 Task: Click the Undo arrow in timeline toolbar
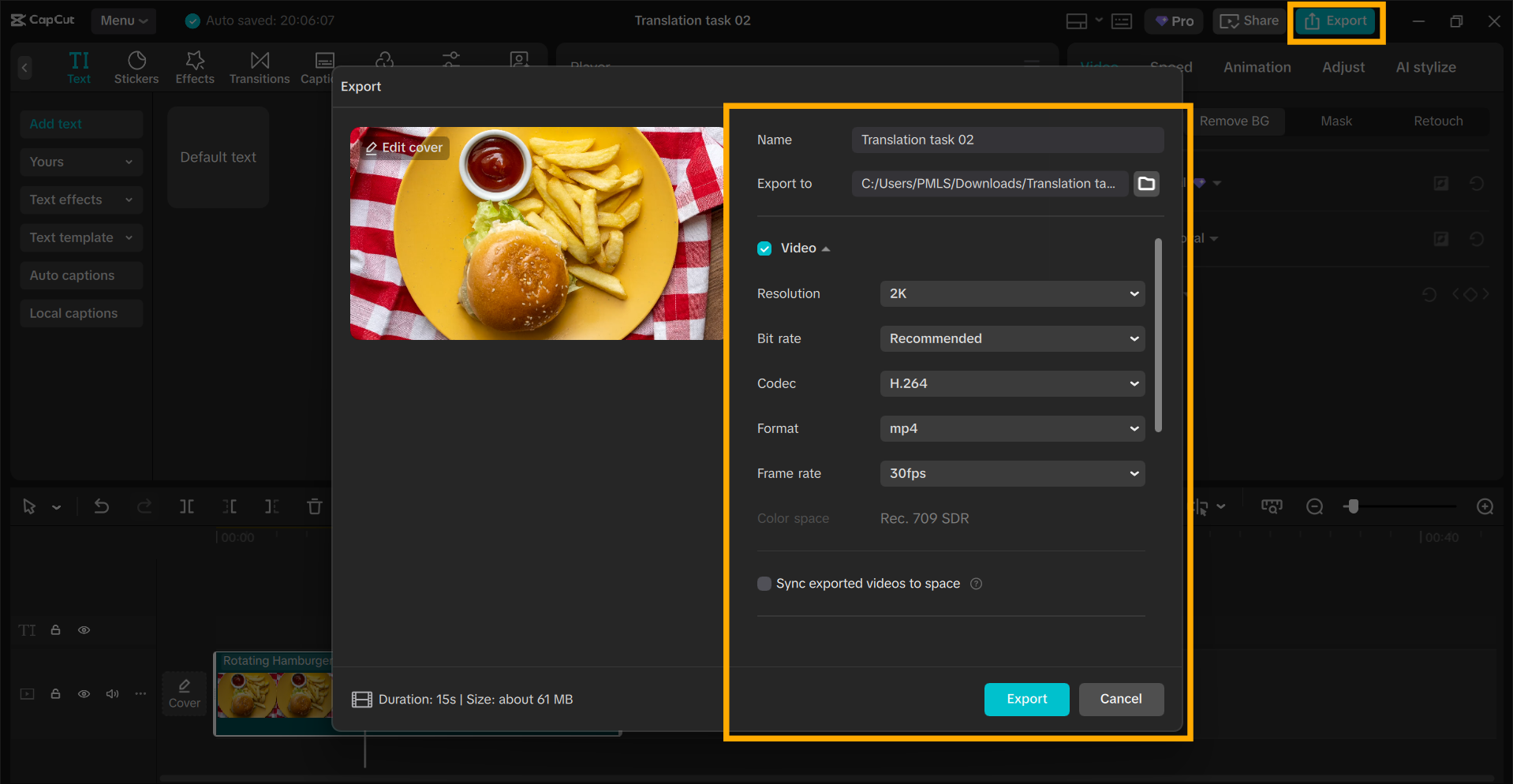point(102,506)
